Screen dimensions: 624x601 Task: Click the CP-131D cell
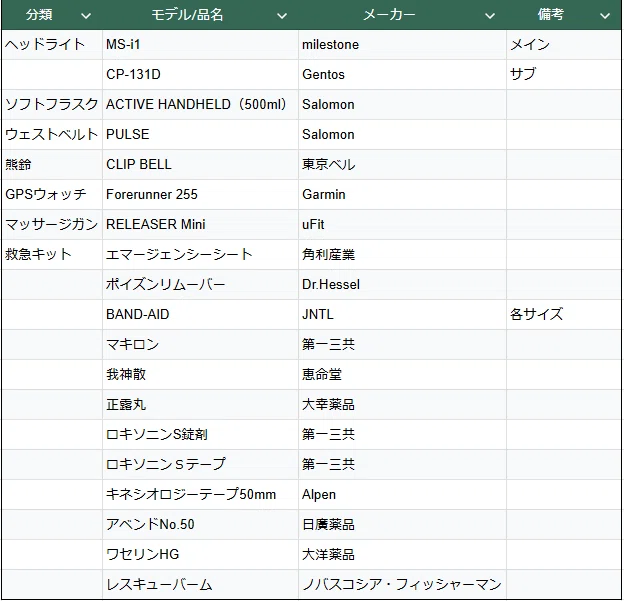[200, 74]
